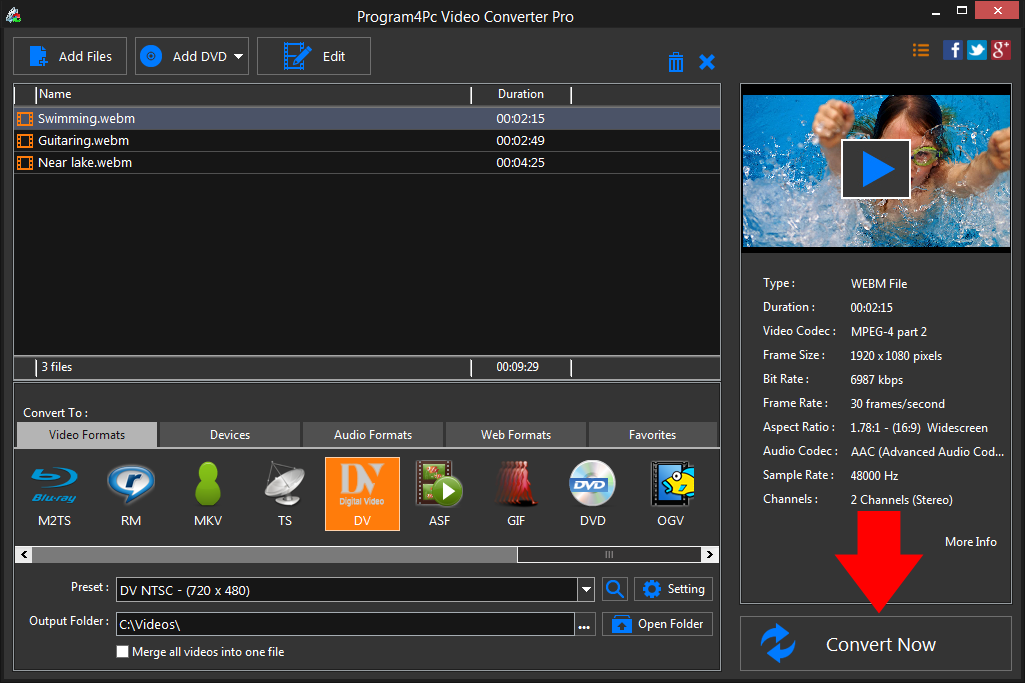The image size is (1025, 683).
Task: Toggle the RM RealMedia format selection
Action: (131, 493)
